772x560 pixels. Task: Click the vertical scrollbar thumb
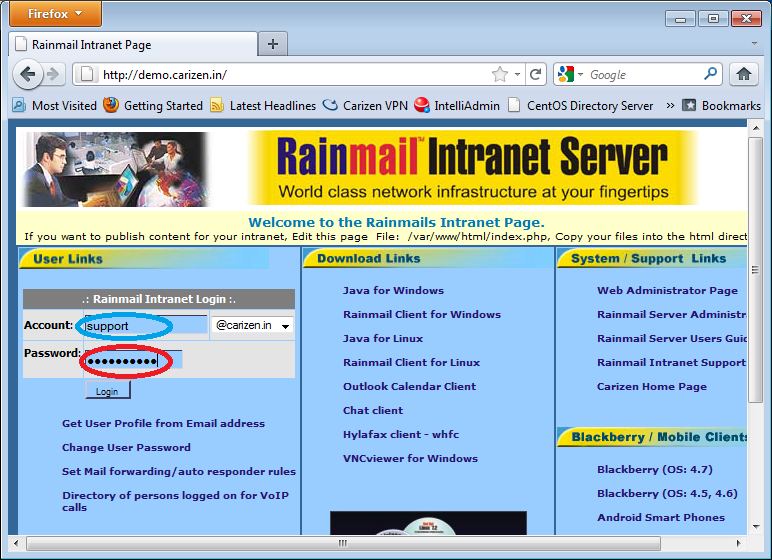pos(755,270)
